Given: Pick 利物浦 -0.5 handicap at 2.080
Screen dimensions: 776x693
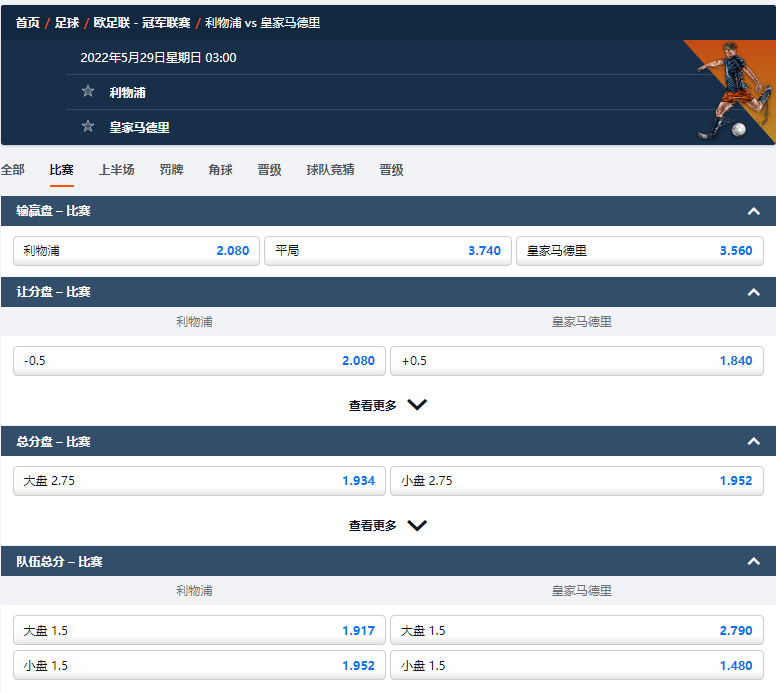Looking at the screenshot, I should pyautogui.click(x=199, y=361).
